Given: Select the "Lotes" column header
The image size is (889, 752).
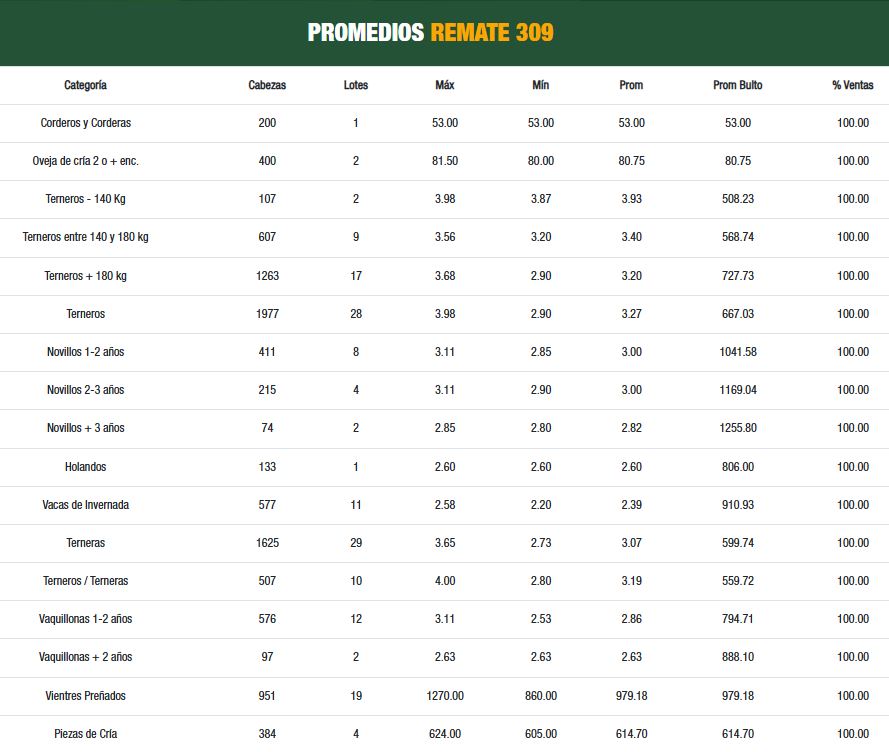Looking at the screenshot, I should 355,85.
